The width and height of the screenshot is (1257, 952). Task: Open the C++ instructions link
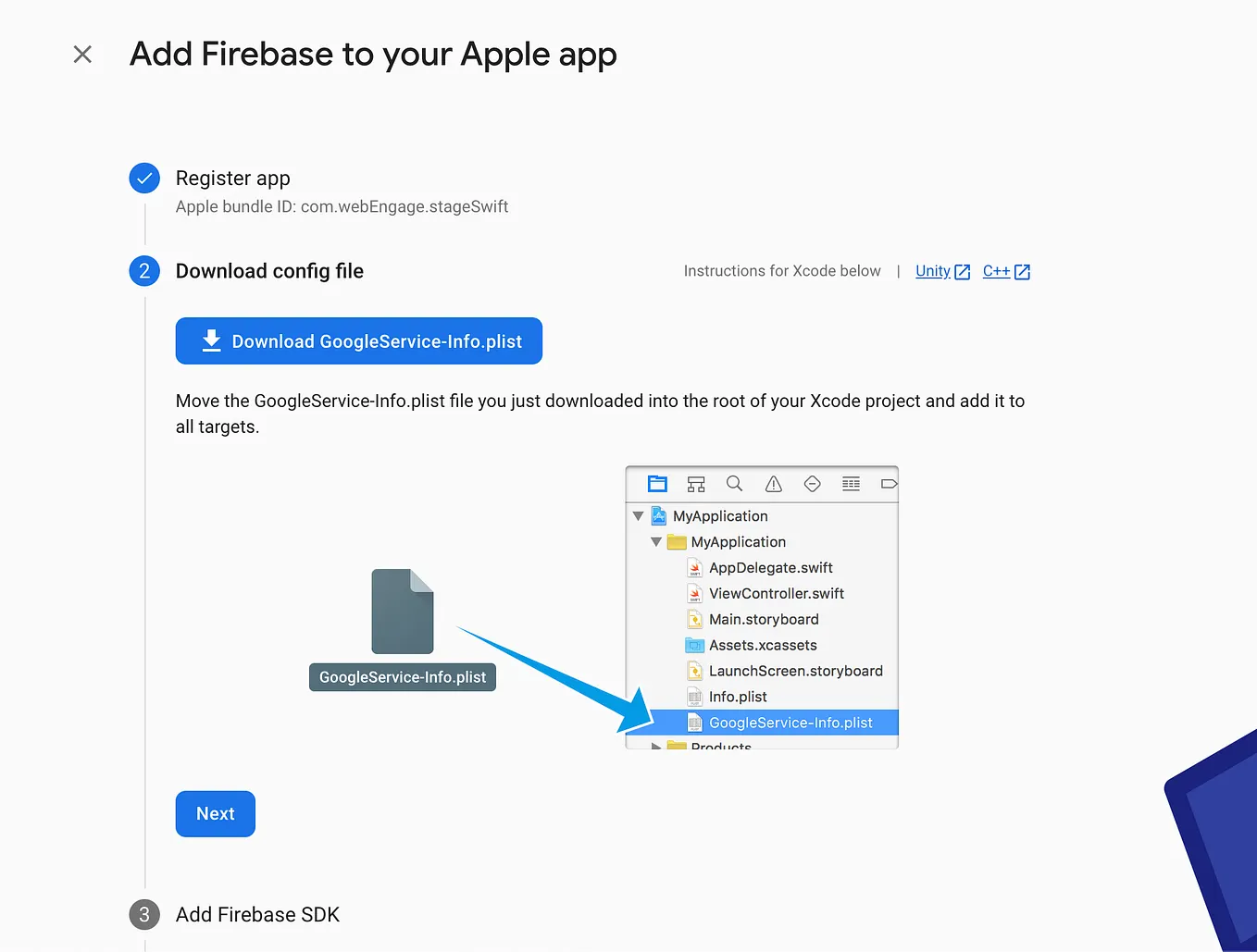pos(996,271)
